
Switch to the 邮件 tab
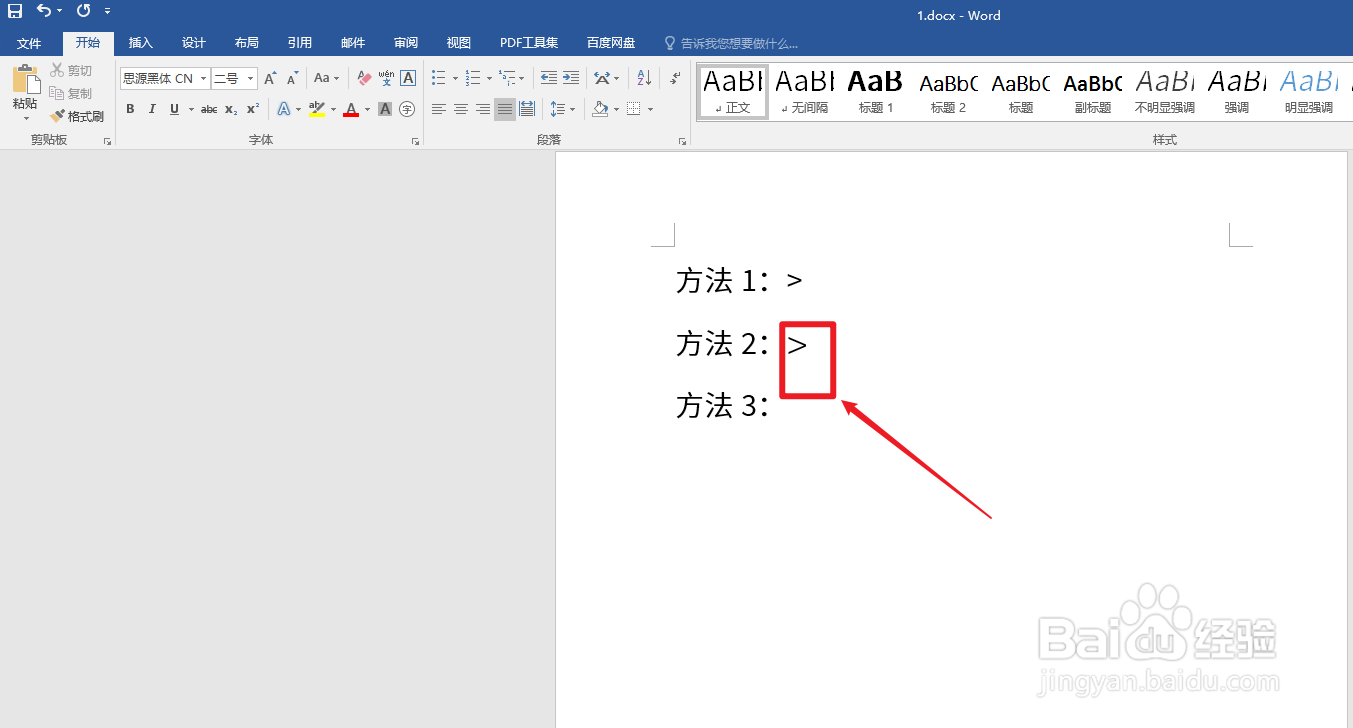click(x=353, y=43)
